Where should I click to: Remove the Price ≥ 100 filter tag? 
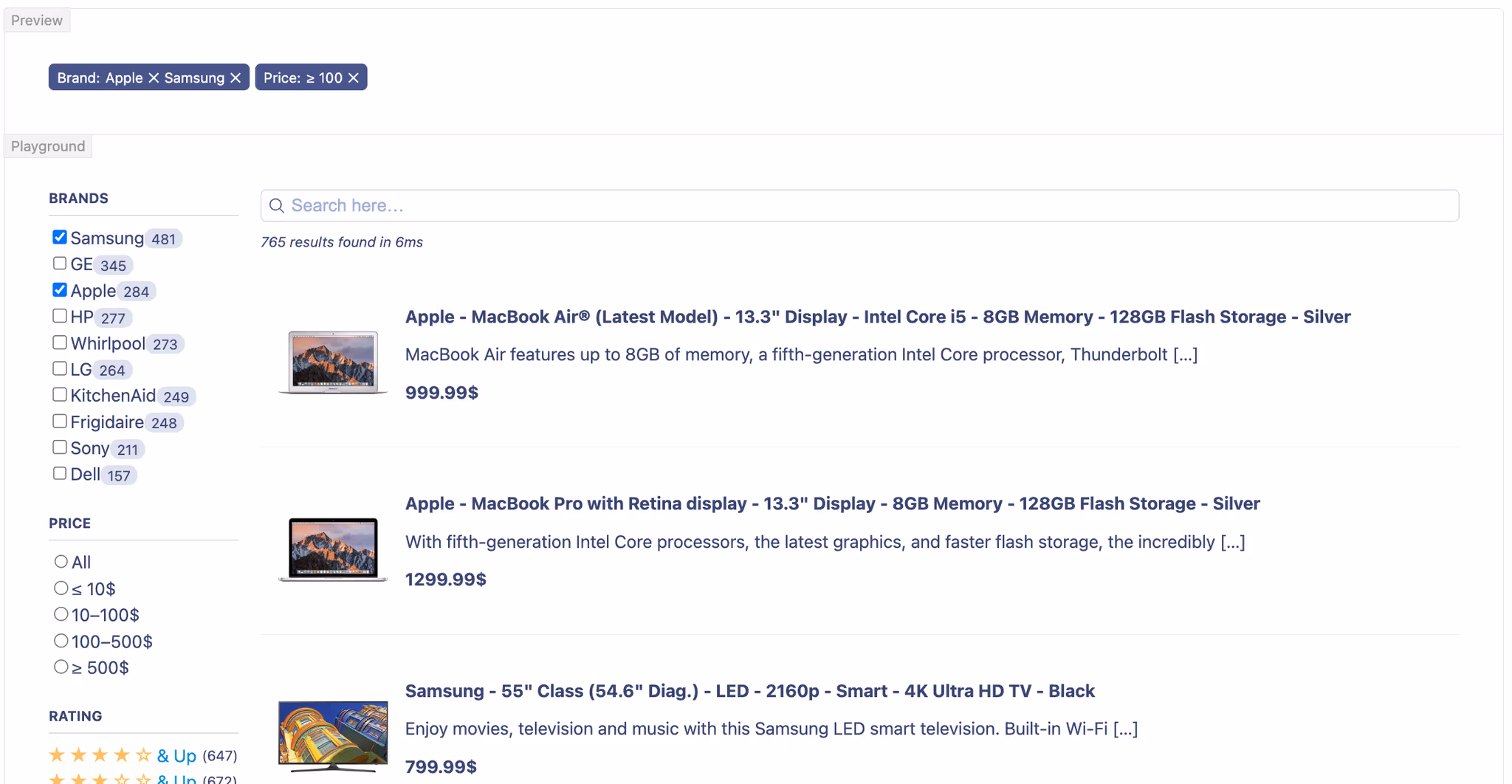(354, 78)
